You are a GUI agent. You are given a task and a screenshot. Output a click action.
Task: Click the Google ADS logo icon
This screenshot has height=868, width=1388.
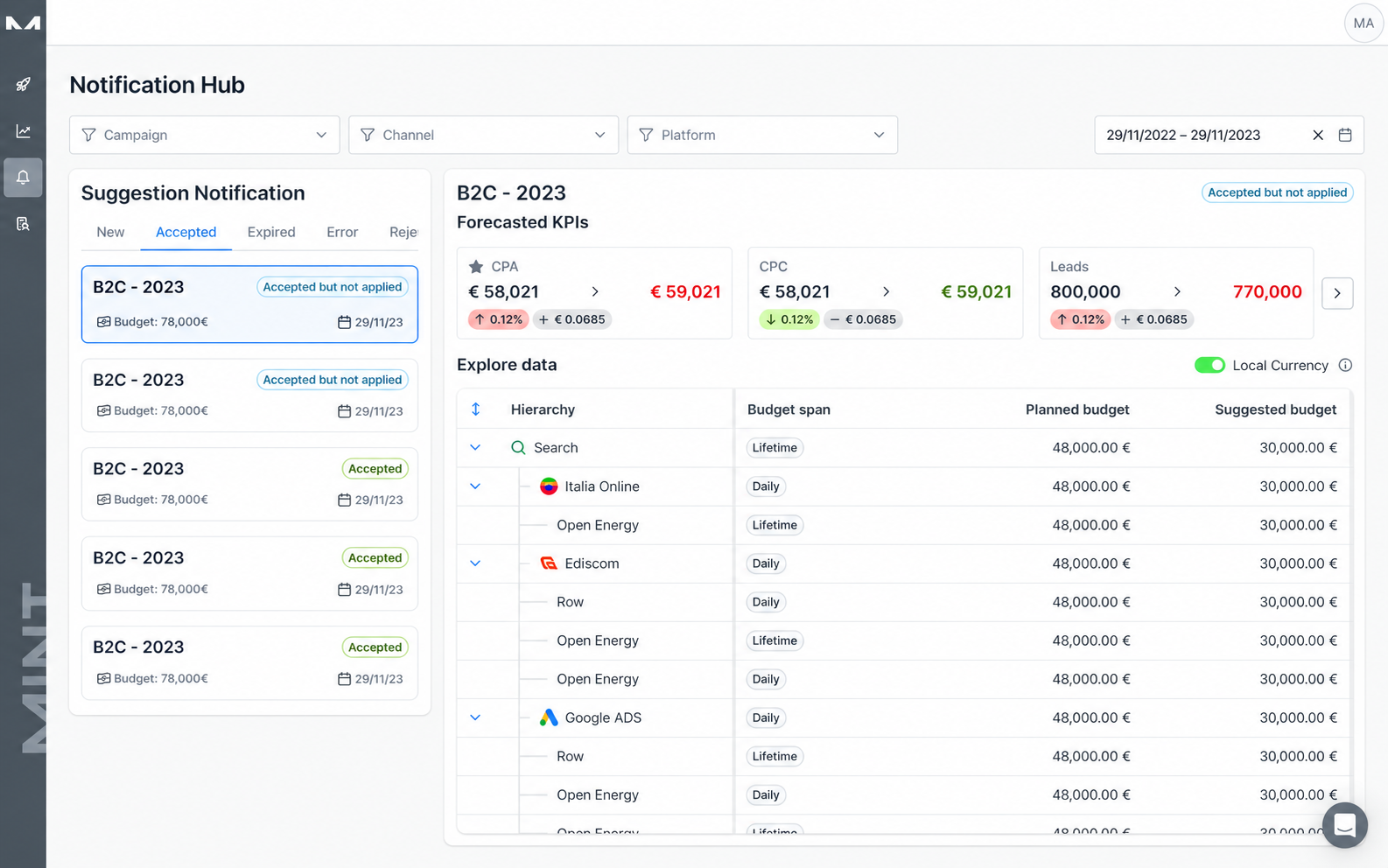549,717
